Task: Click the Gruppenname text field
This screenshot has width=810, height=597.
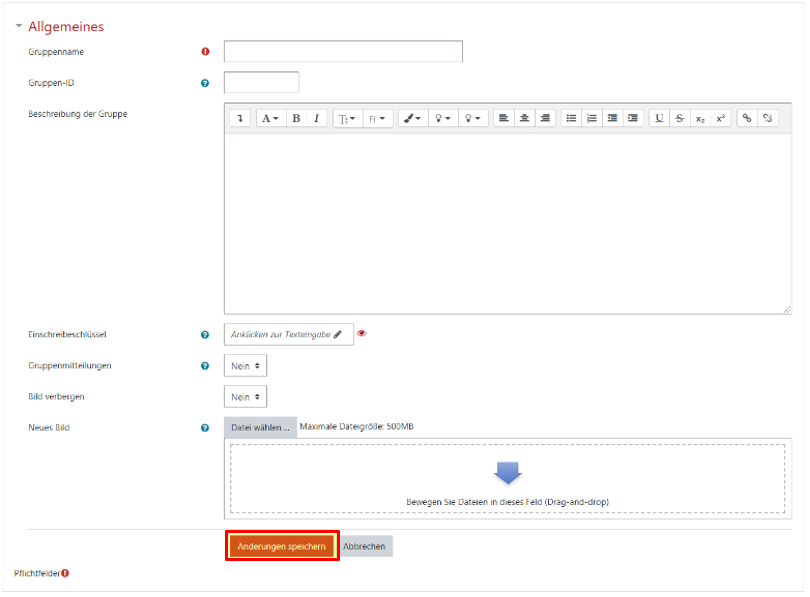Action: (343, 51)
